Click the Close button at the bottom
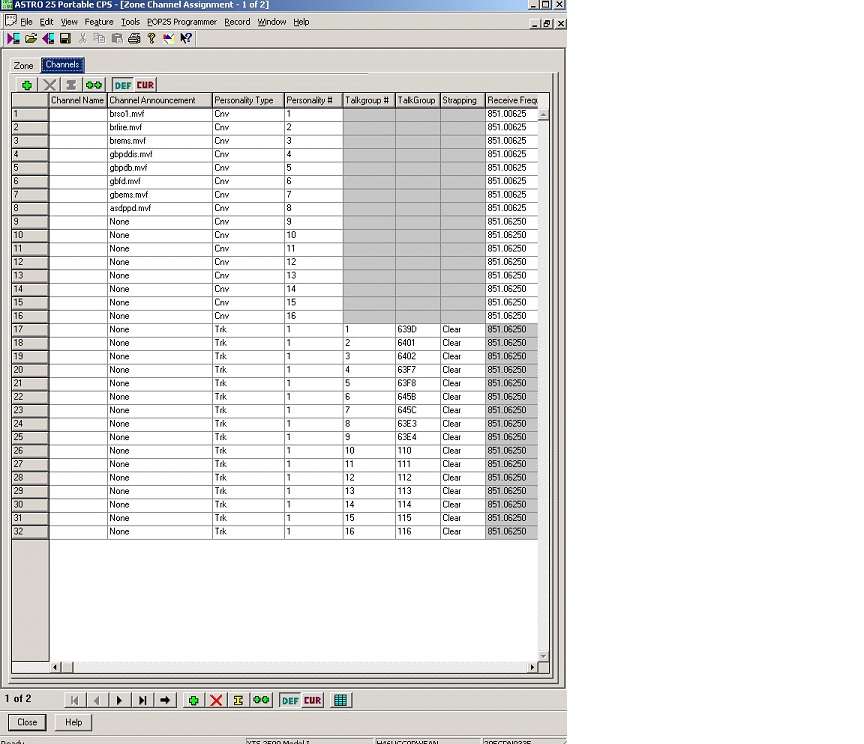864x744 pixels. pyautogui.click(x=27, y=722)
